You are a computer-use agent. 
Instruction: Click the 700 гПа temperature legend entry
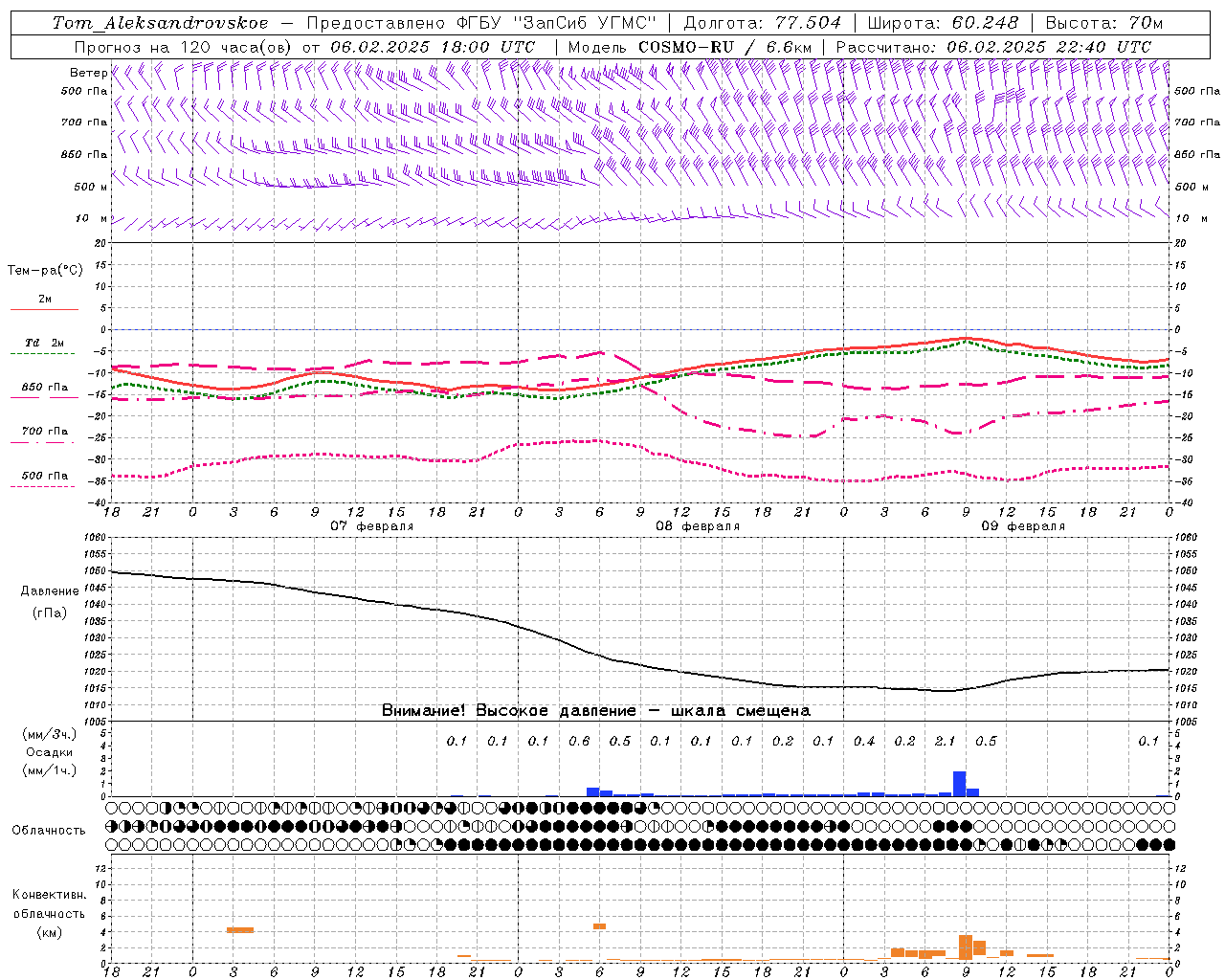[x=44, y=435]
